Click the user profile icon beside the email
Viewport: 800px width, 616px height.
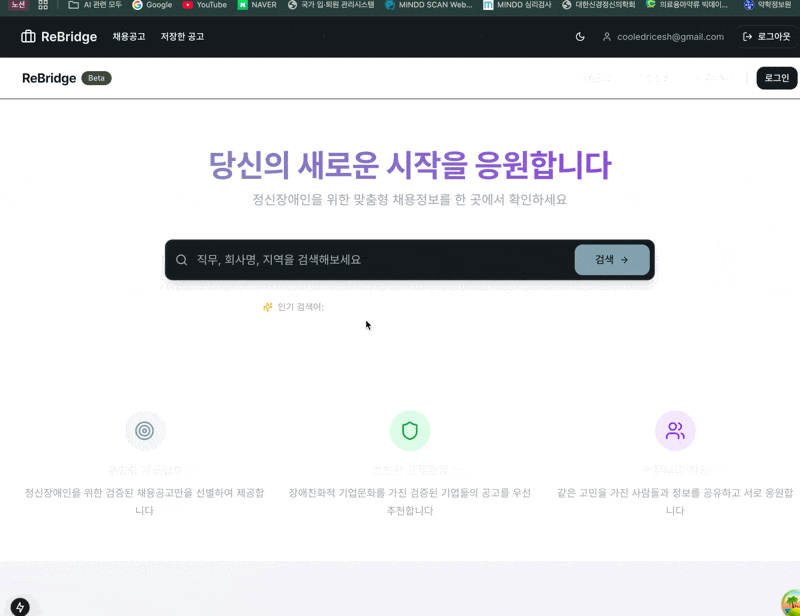pyautogui.click(x=607, y=37)
